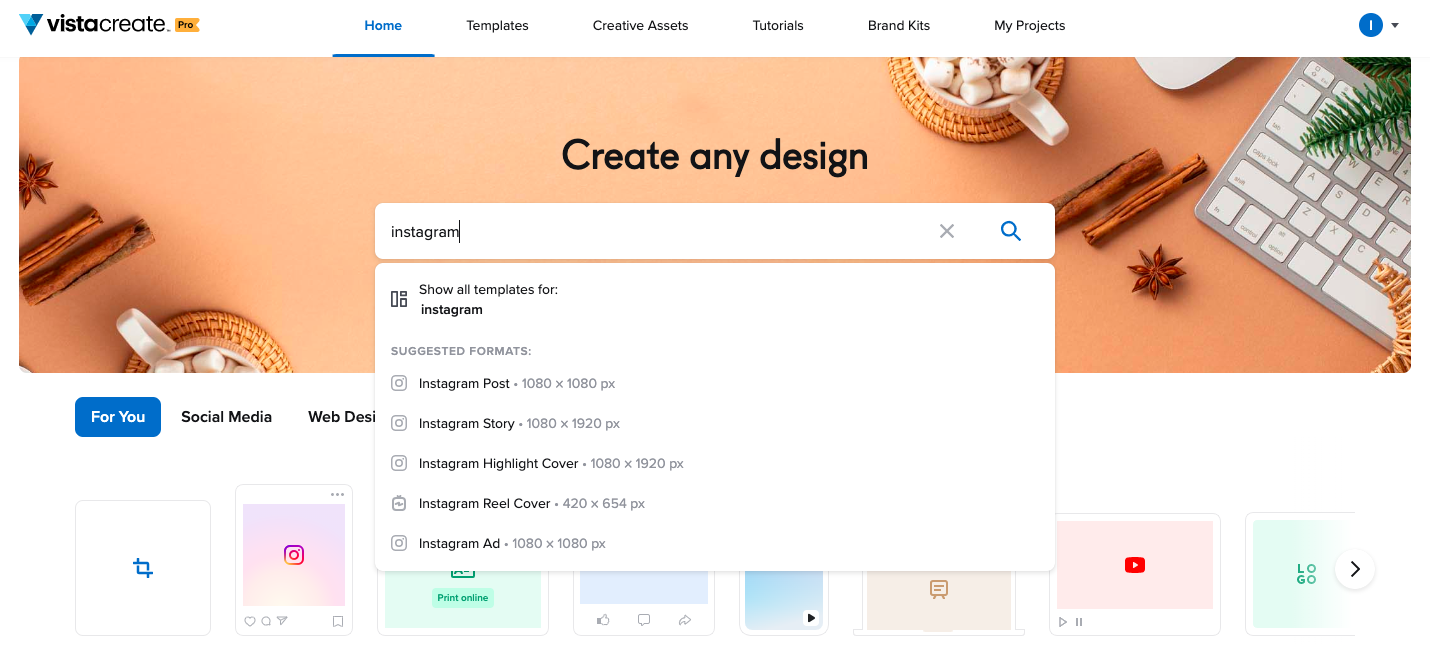Open My Projects
Viewport: 1430px width, 645px height.
click(x=1029, y=26)
